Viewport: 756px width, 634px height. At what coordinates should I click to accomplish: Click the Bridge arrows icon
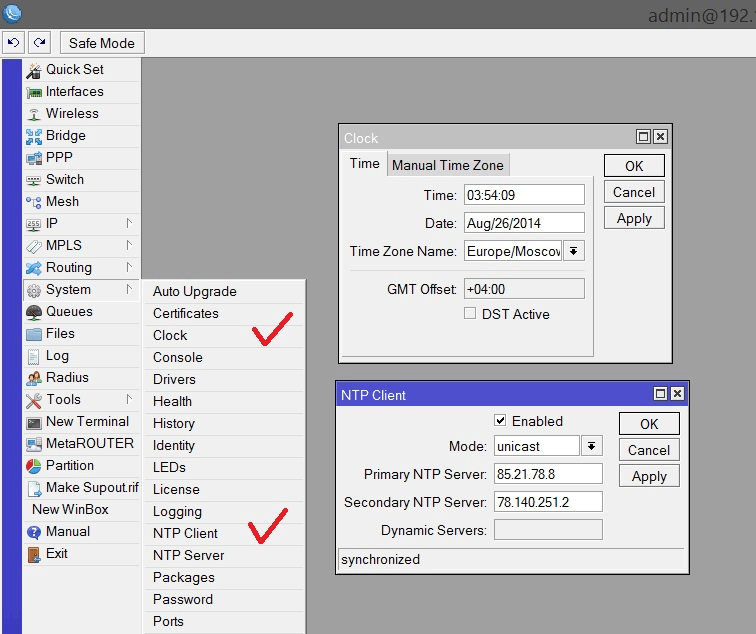34,136
